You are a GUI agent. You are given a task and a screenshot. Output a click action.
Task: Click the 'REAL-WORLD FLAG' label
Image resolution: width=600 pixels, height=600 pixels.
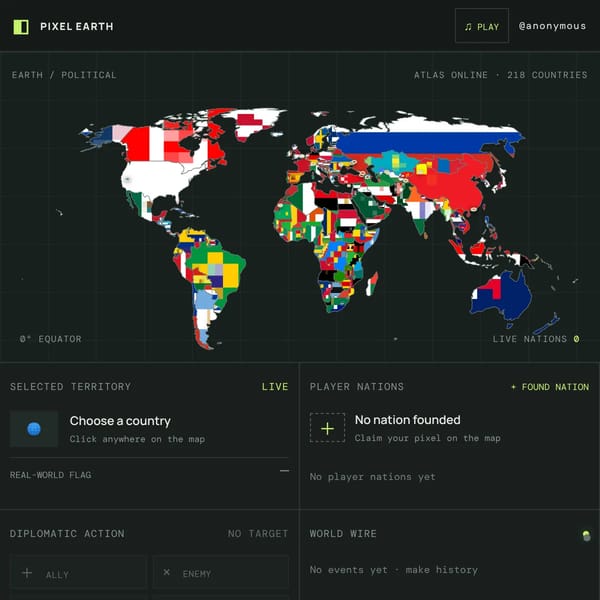point(51,475)
